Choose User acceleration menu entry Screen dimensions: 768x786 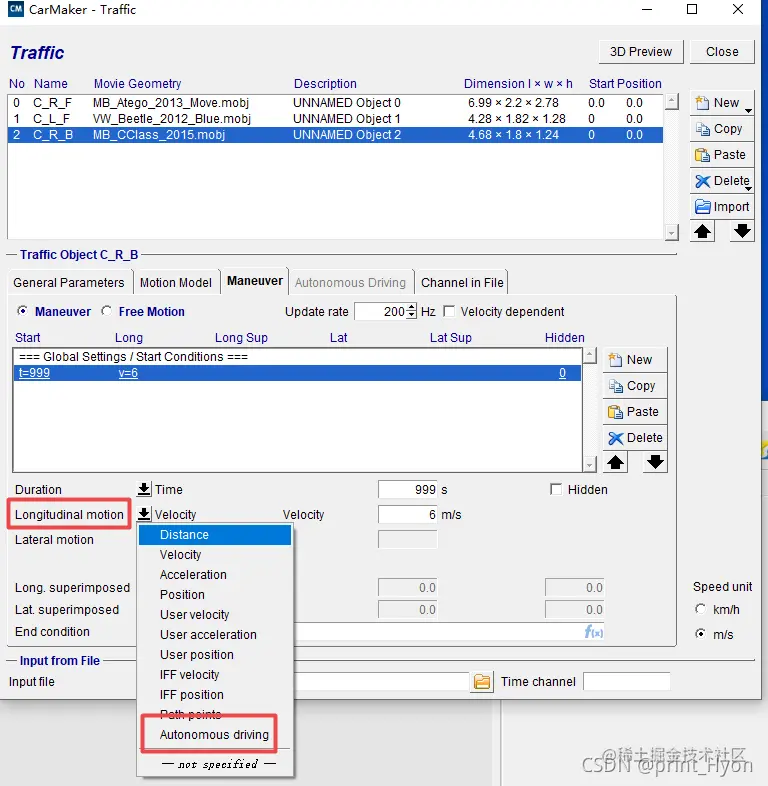coord(215,635)
